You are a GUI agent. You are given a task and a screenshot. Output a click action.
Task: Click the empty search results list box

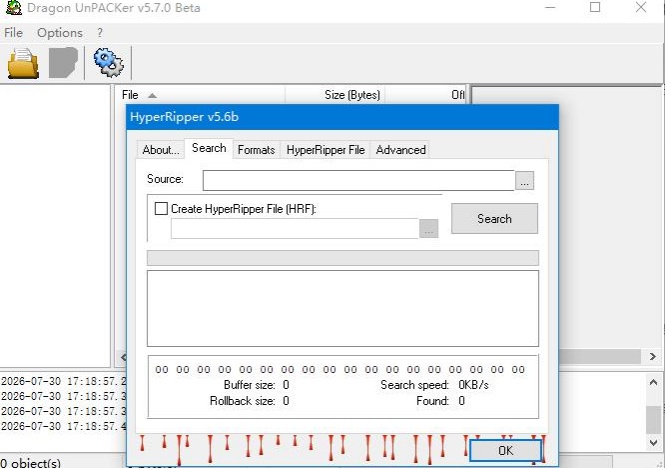343,308
